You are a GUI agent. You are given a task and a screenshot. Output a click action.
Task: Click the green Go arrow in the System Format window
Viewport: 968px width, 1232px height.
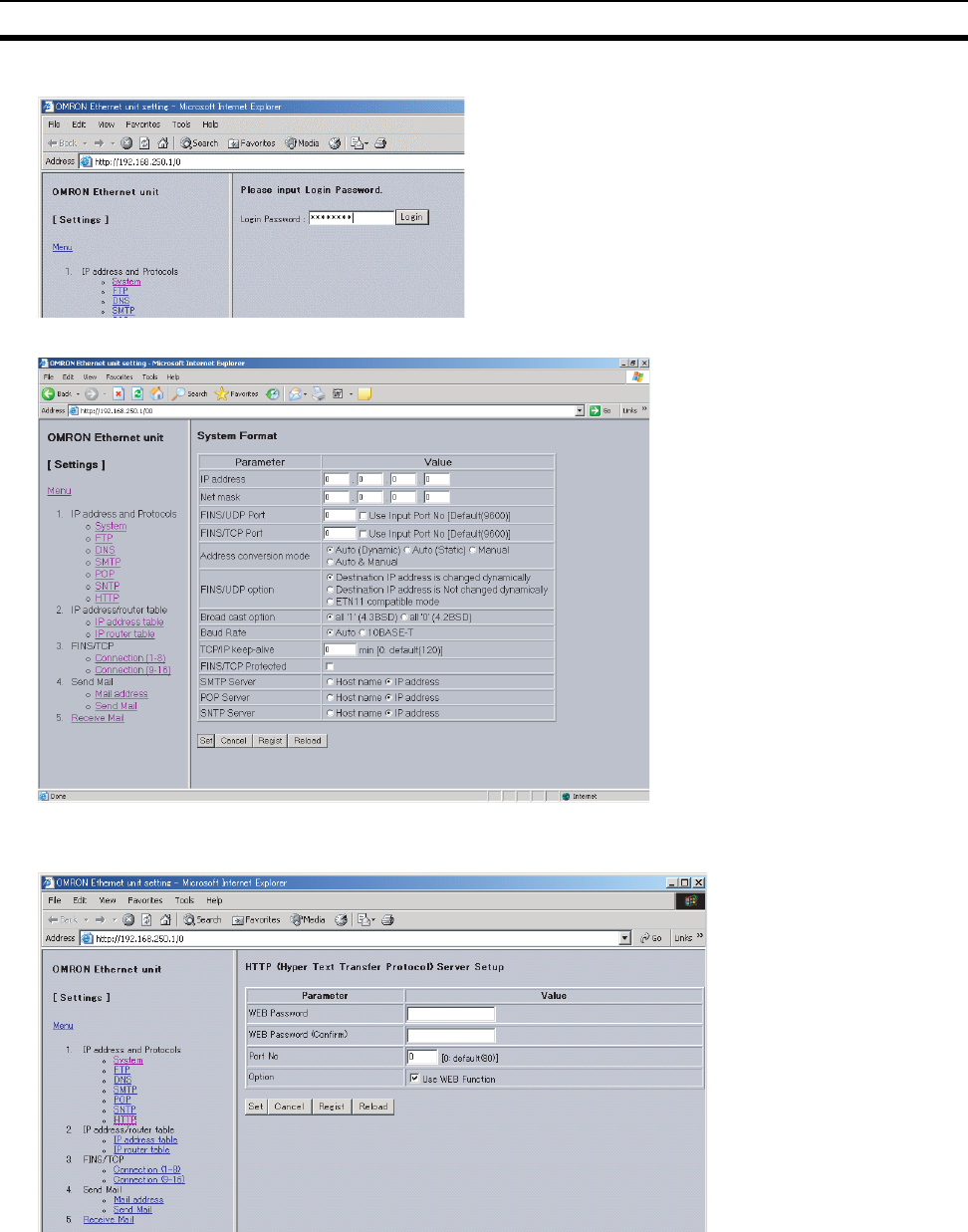[595, 410]
